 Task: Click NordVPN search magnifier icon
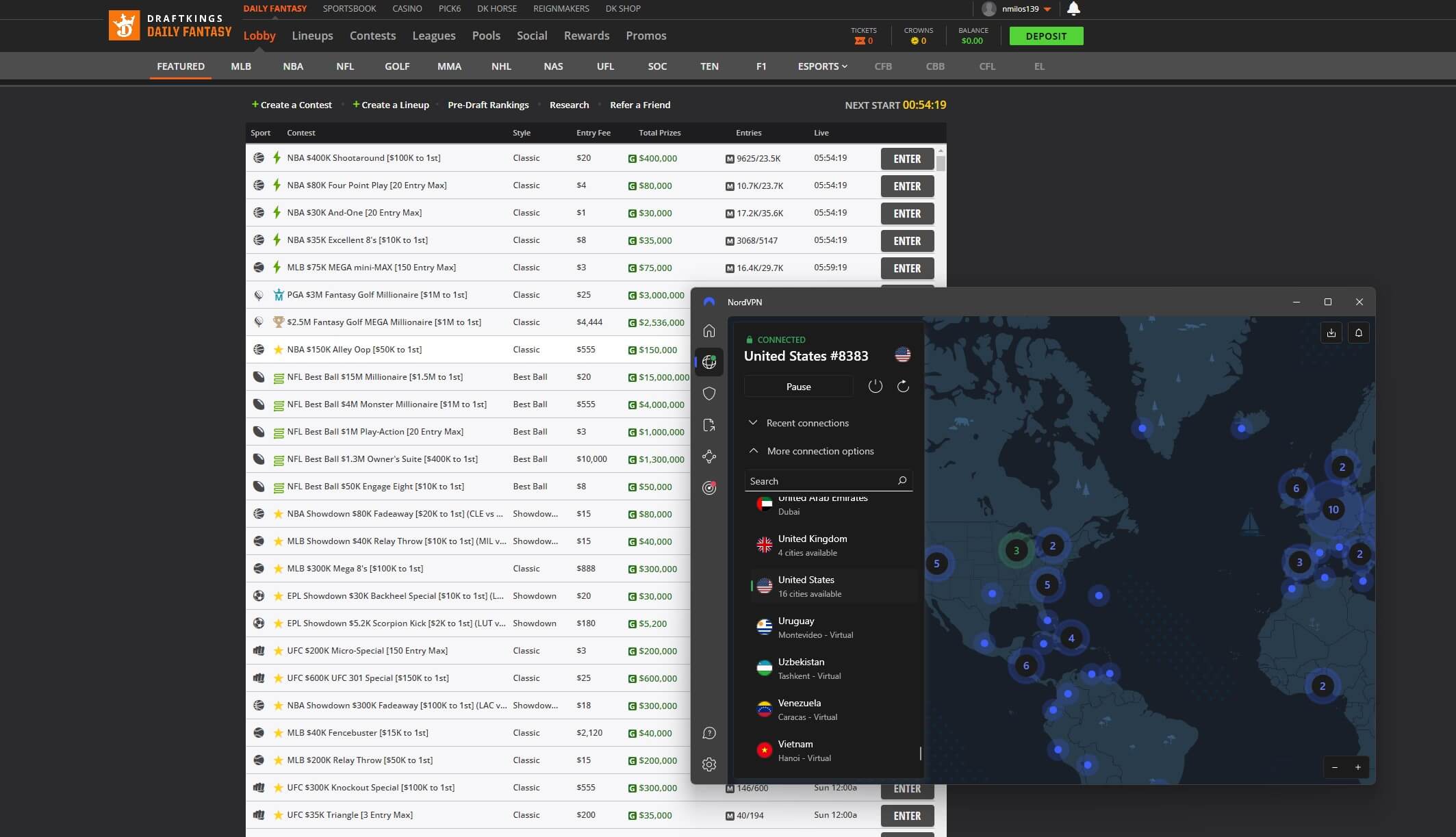902,480
